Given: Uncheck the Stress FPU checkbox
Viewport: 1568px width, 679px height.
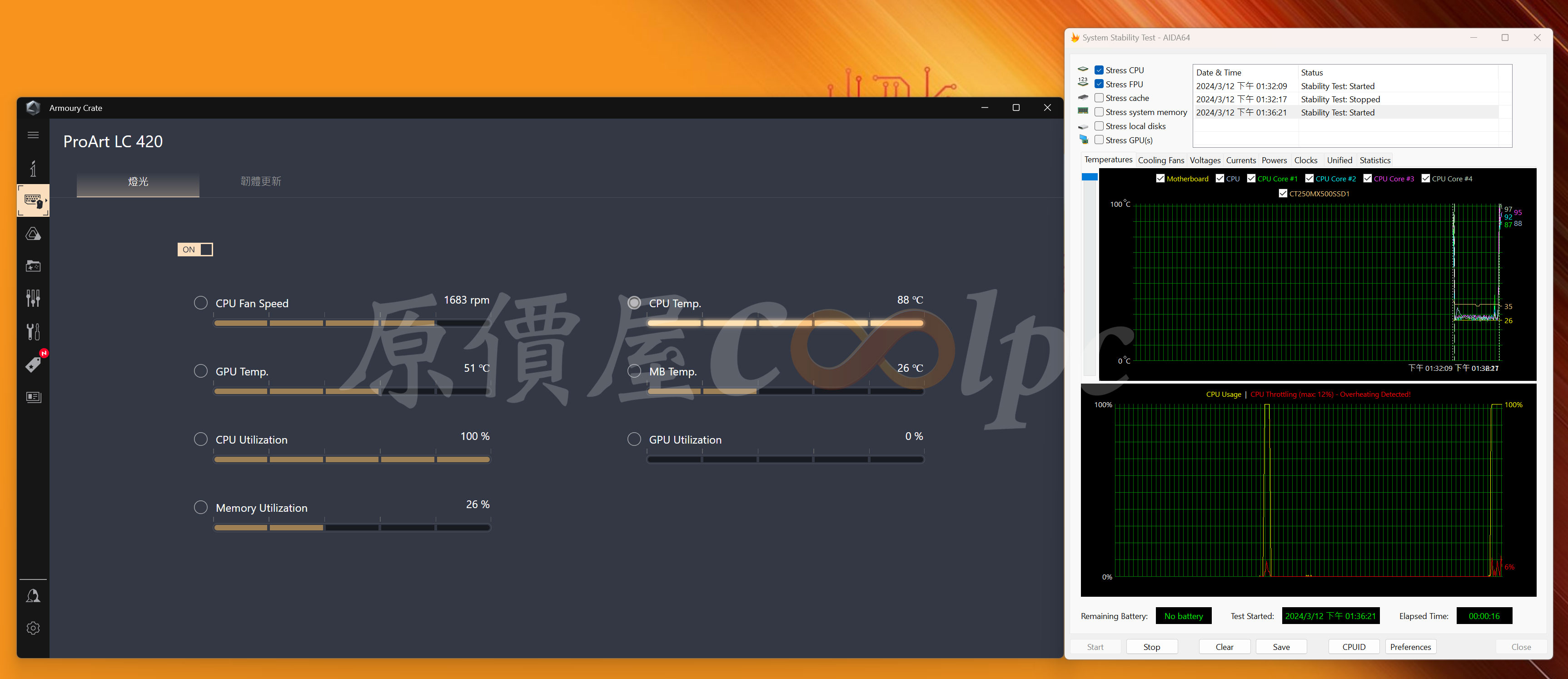Looking at the screenshot, I should coord(1099,84).
